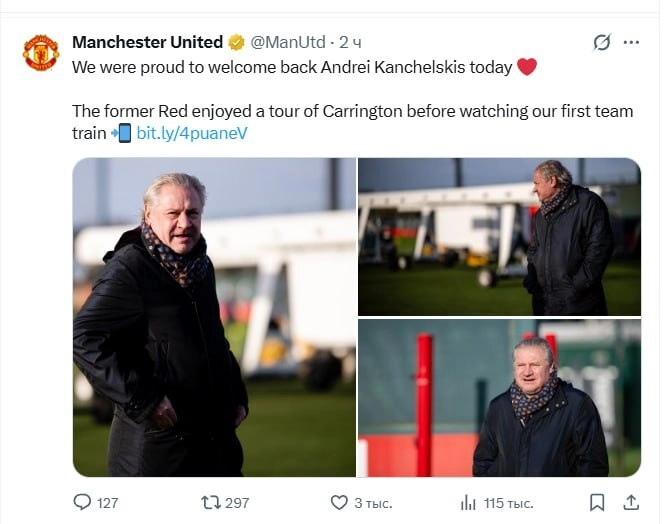Image resolution: width=671 pixels, height=524 pixels.
Task: Open the three-dot more options menu
Action: (x=631, y=42)
